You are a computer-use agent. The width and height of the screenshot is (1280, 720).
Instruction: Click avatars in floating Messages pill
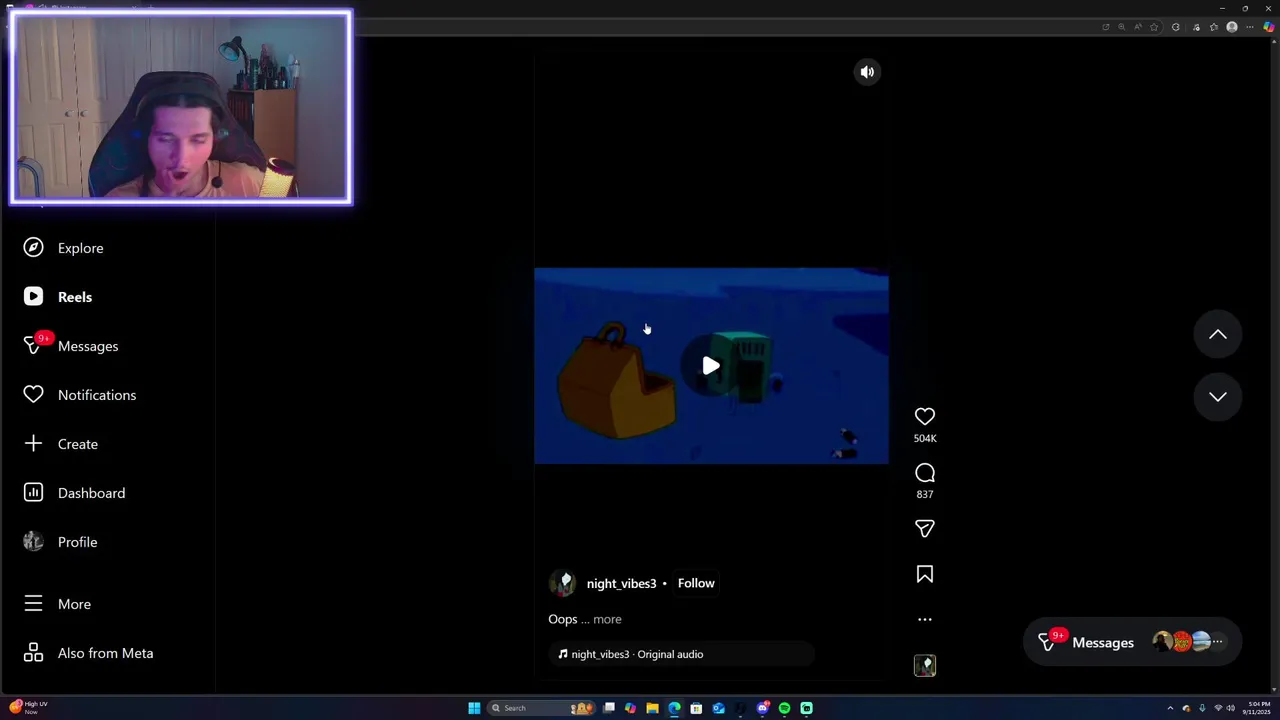(1187, 642)
